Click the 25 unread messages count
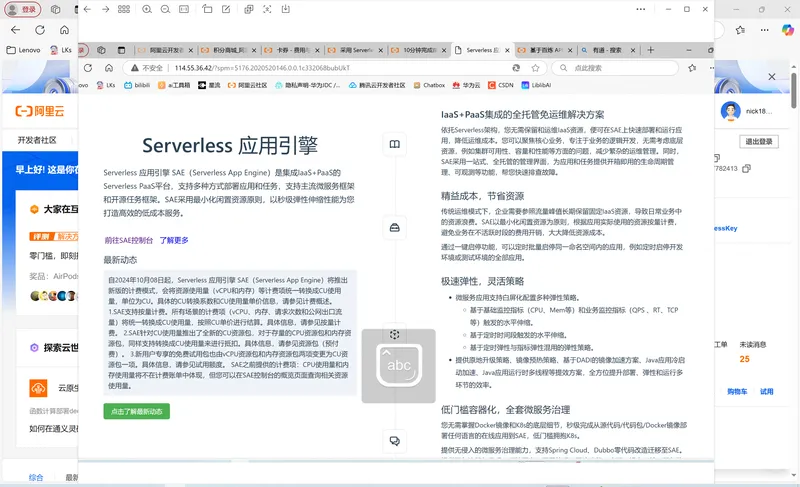800x487 pixels. click(744, 359)
